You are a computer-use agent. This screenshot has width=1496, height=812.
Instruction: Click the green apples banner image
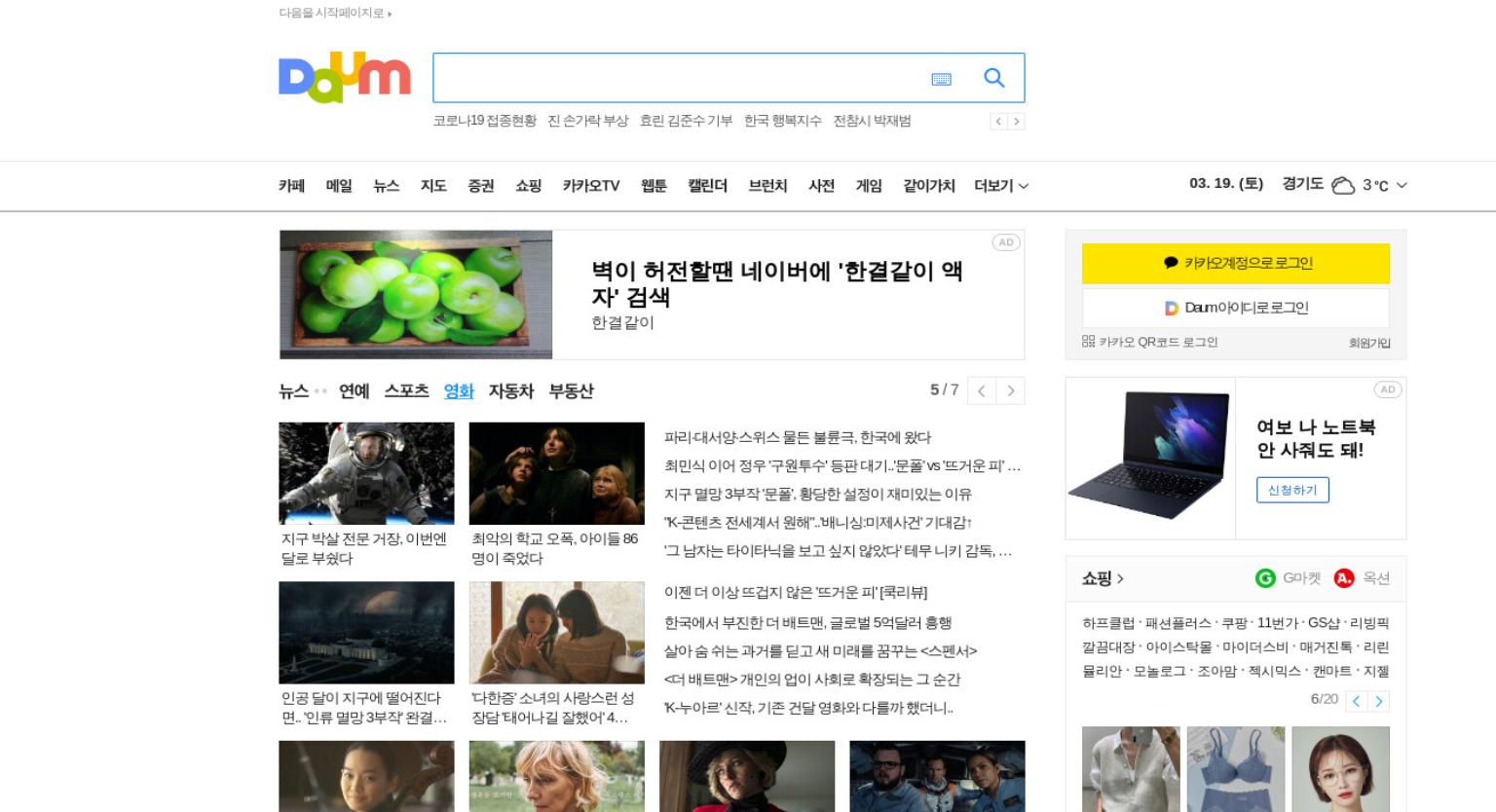point(416,295)
